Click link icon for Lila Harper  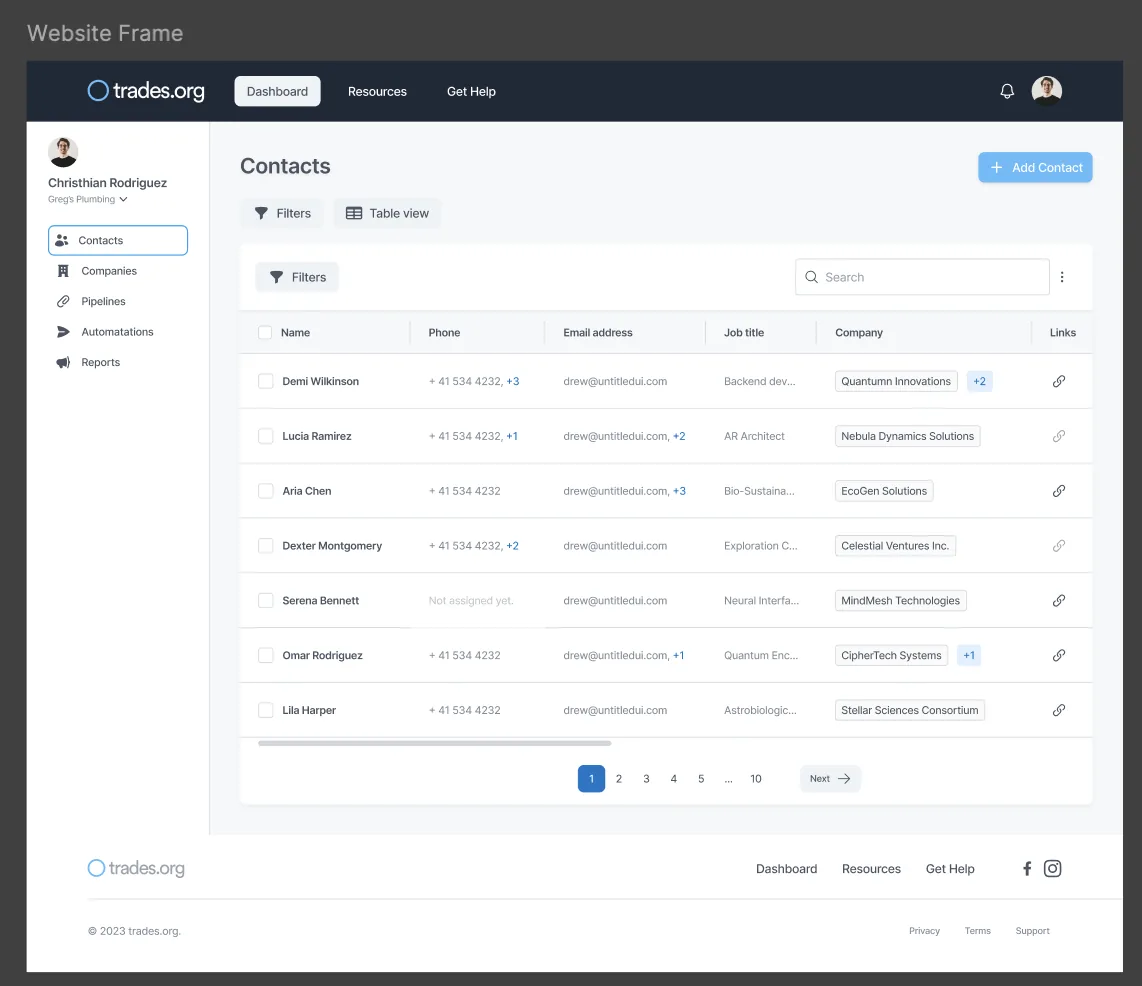pyautogui.click(x=1059, y=710)
